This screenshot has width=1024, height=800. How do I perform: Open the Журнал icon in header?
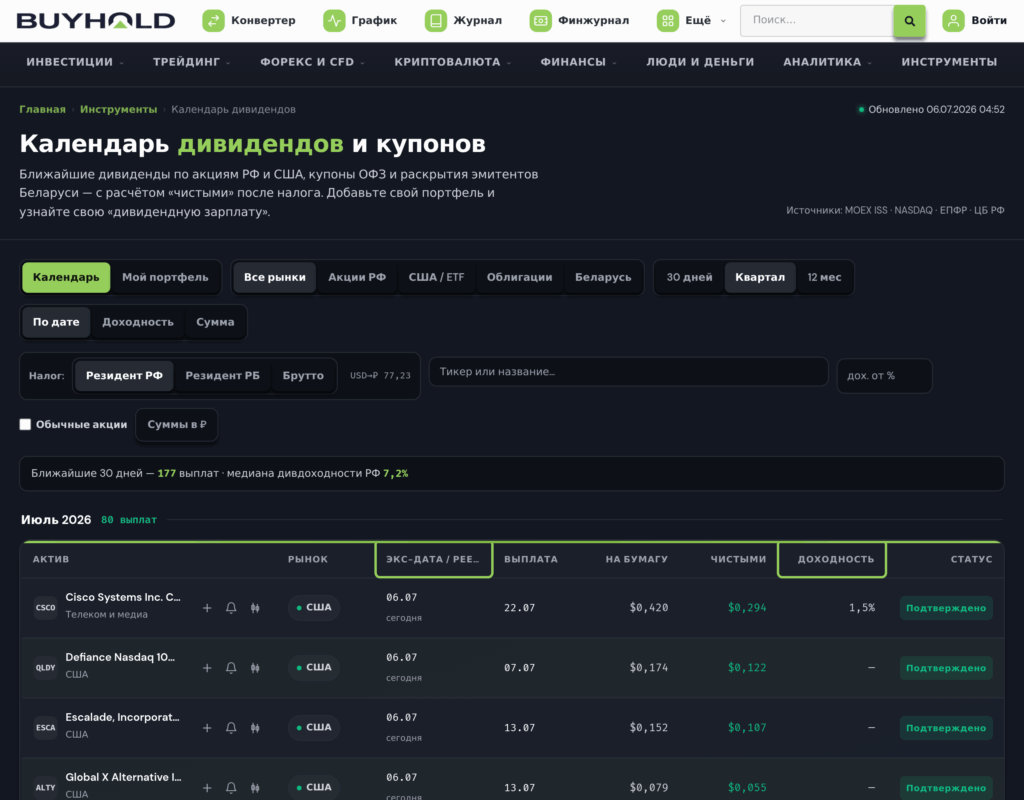436,21
